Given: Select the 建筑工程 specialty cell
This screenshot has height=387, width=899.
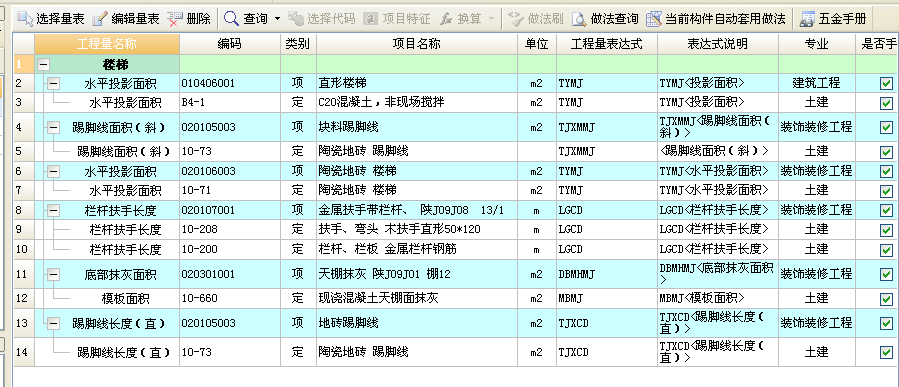Looking at the screenshot, I should (816, 84).
